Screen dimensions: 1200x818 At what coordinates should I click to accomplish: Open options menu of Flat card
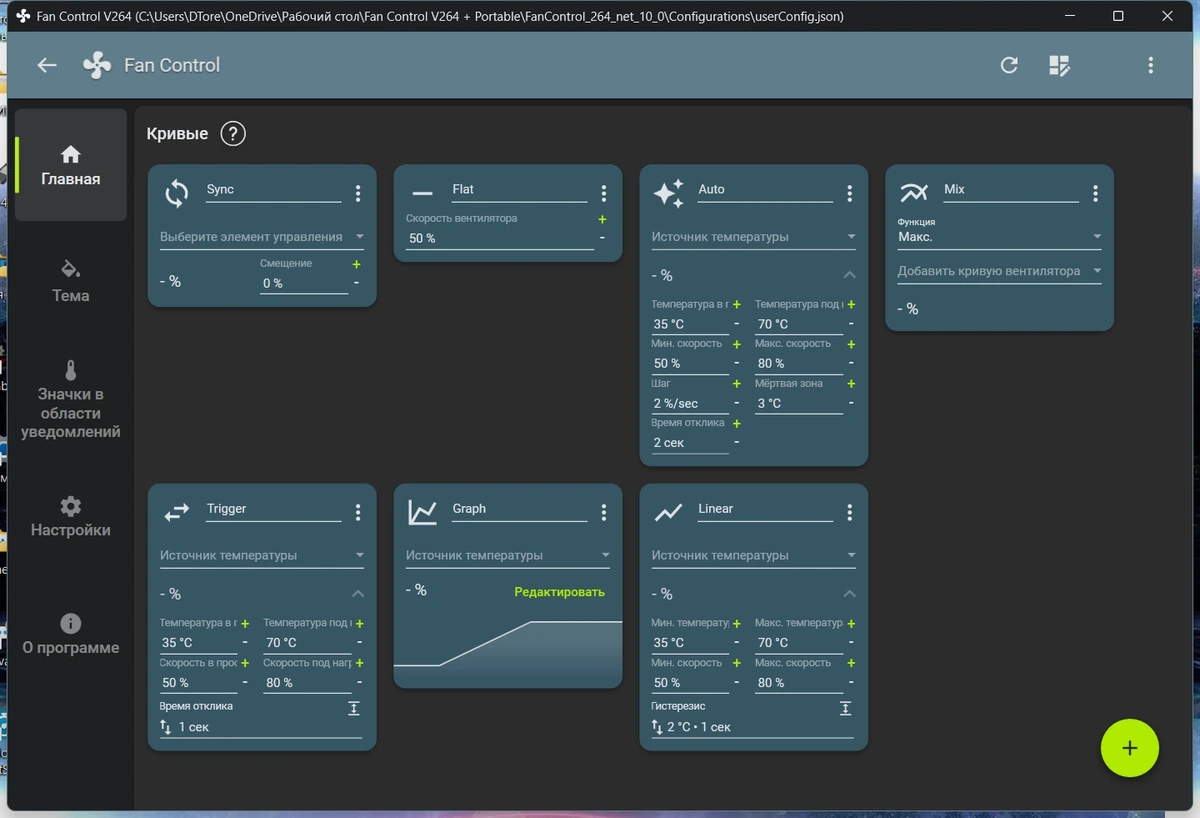point(604,193)
